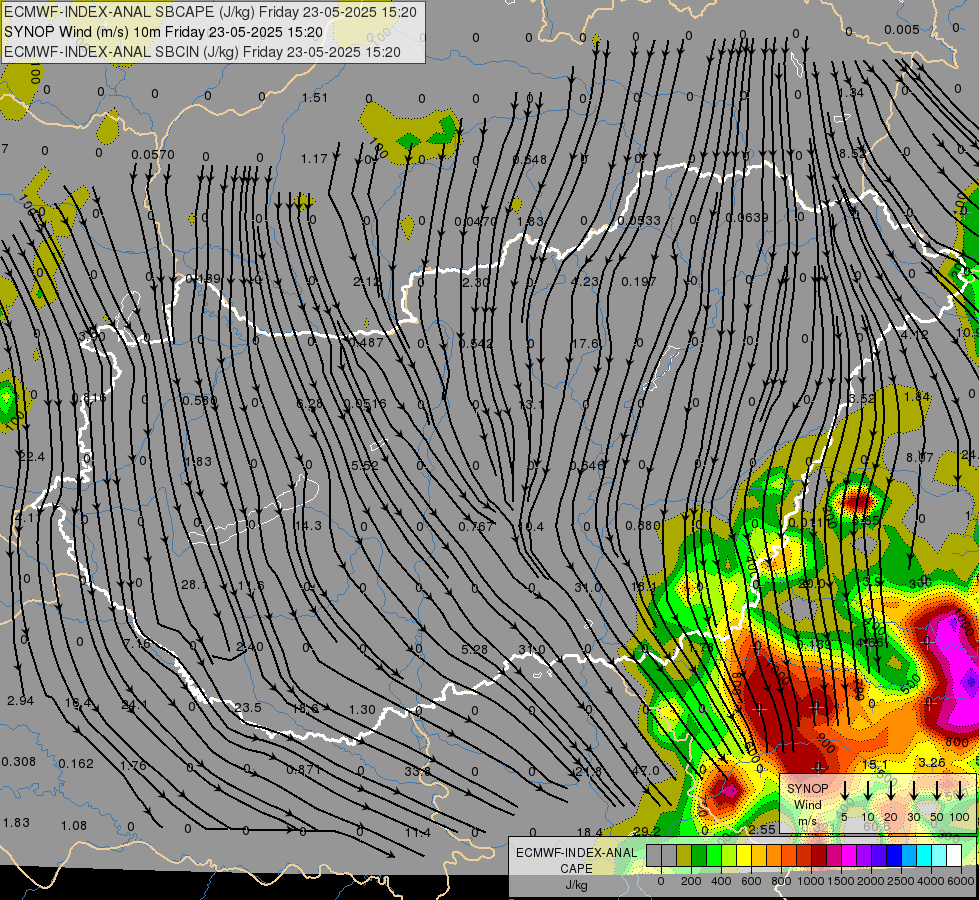
Task: Click the 23.5 value on the map
Action: [248, 708]
